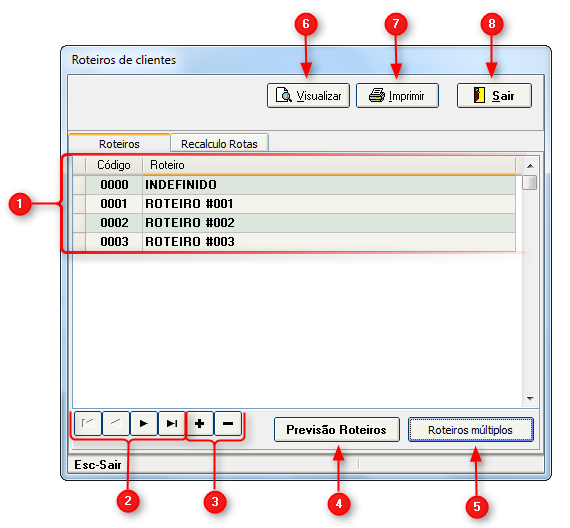Click scrollbar up arrow in grid

pos(530,166)
